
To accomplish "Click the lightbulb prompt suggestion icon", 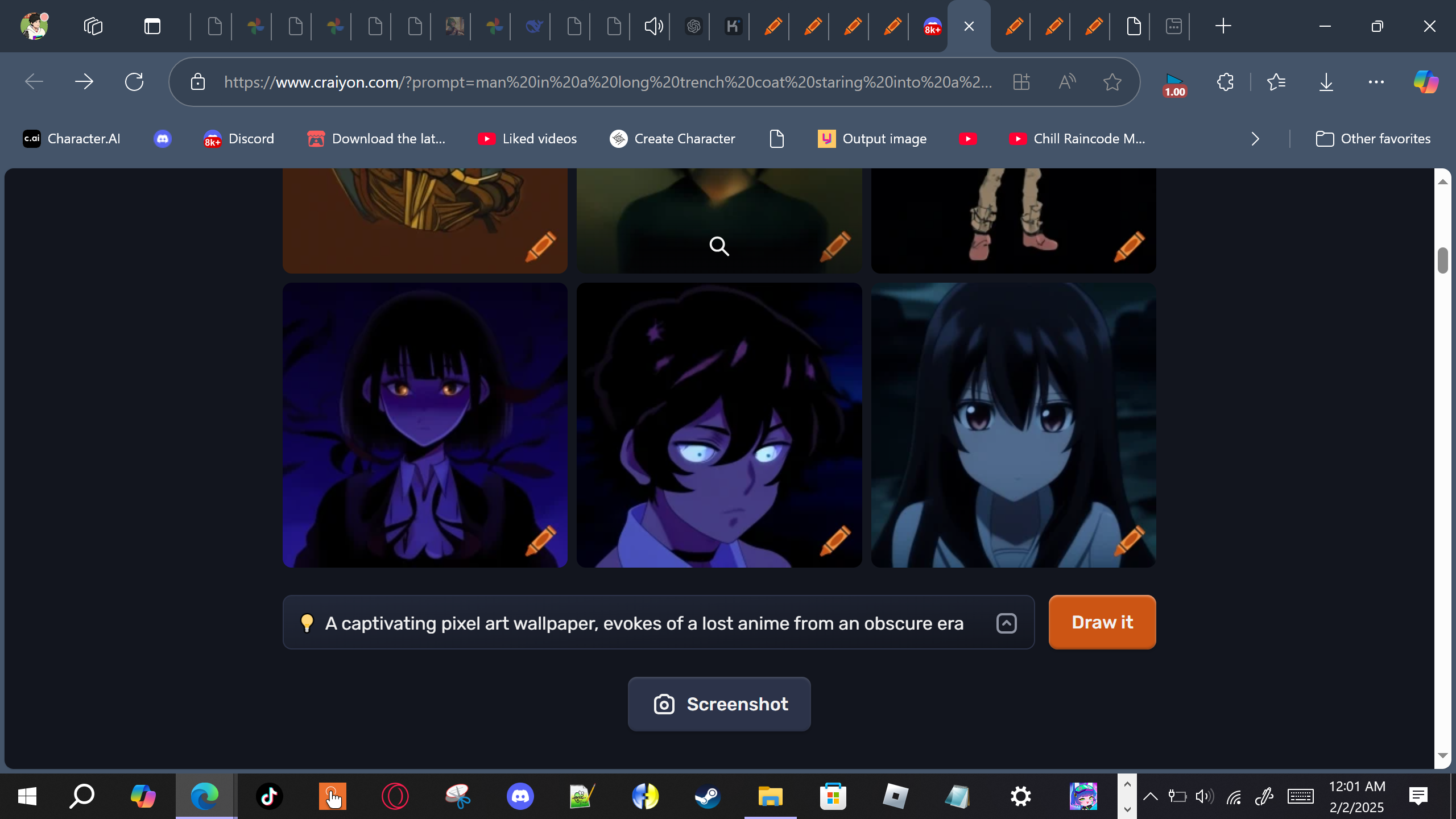I will tap(307, 623).
